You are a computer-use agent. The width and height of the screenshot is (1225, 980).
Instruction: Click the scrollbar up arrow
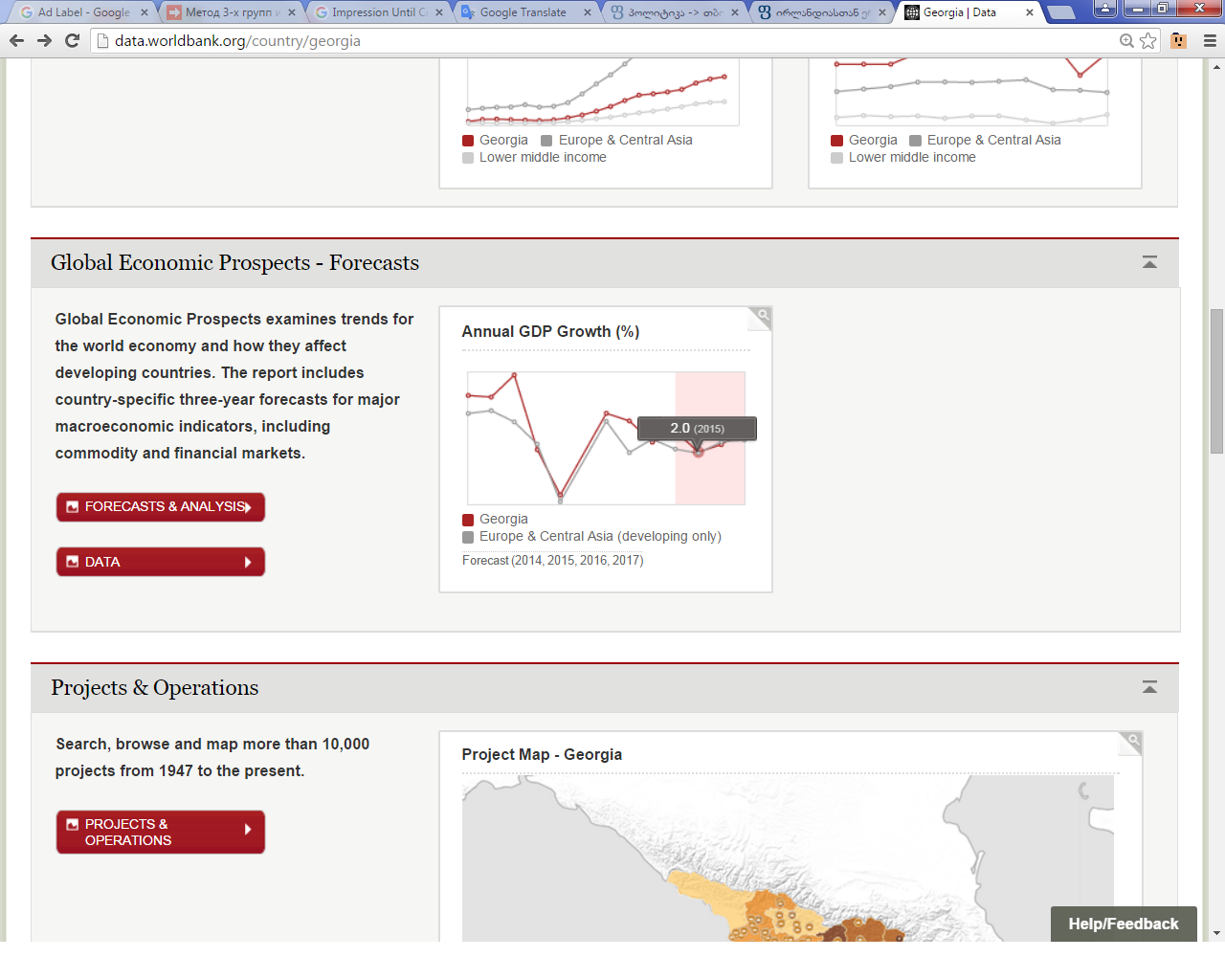coord(1216,66)
